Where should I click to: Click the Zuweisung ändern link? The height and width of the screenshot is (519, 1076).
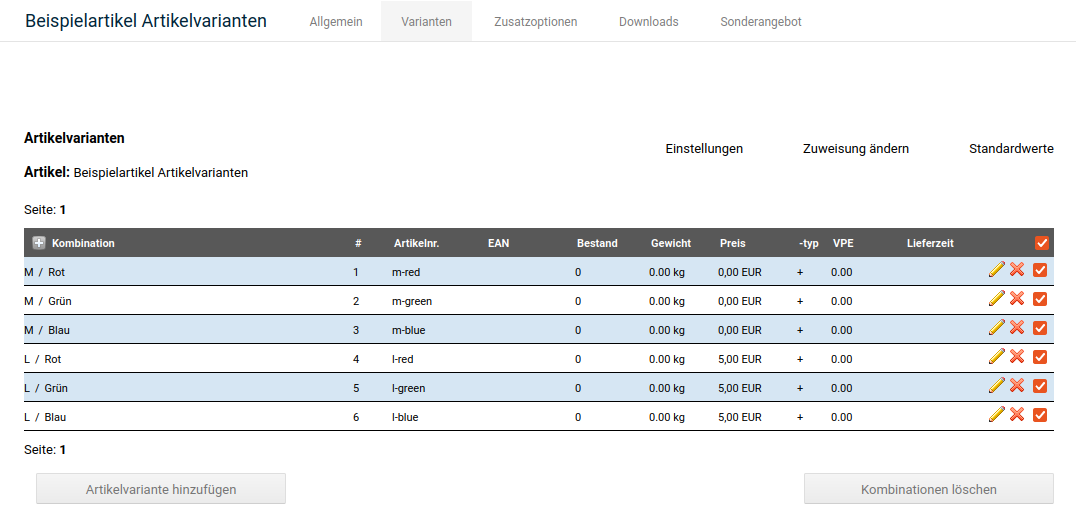pyautogui.click(x=855, y=149)
